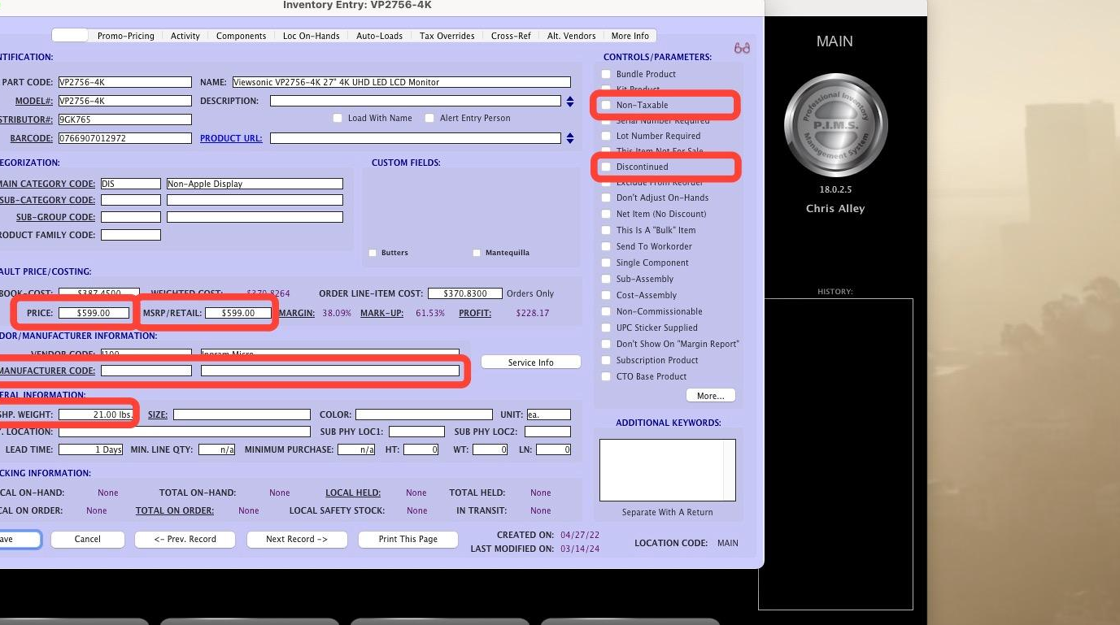Click Separate With A Return text
Screen dimensions: 1120x625
coord(667,512)
